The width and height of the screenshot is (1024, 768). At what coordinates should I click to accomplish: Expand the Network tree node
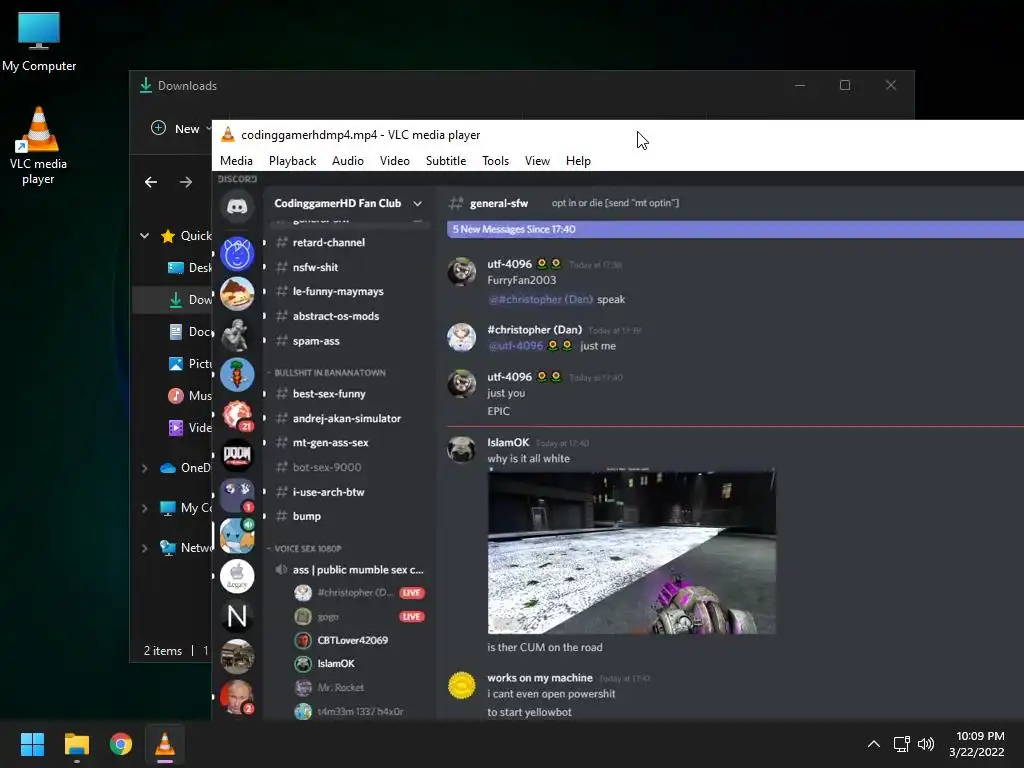coord(144,548)
